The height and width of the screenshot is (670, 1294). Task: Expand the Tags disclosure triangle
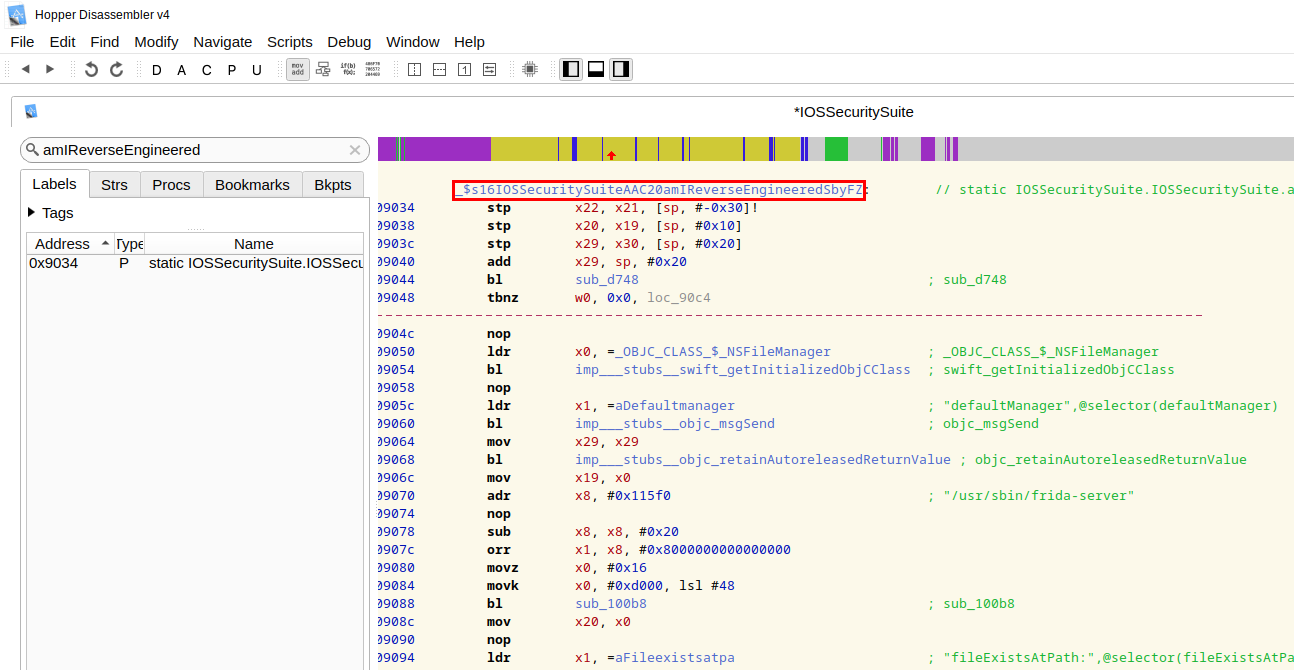[x=32, y=212]
